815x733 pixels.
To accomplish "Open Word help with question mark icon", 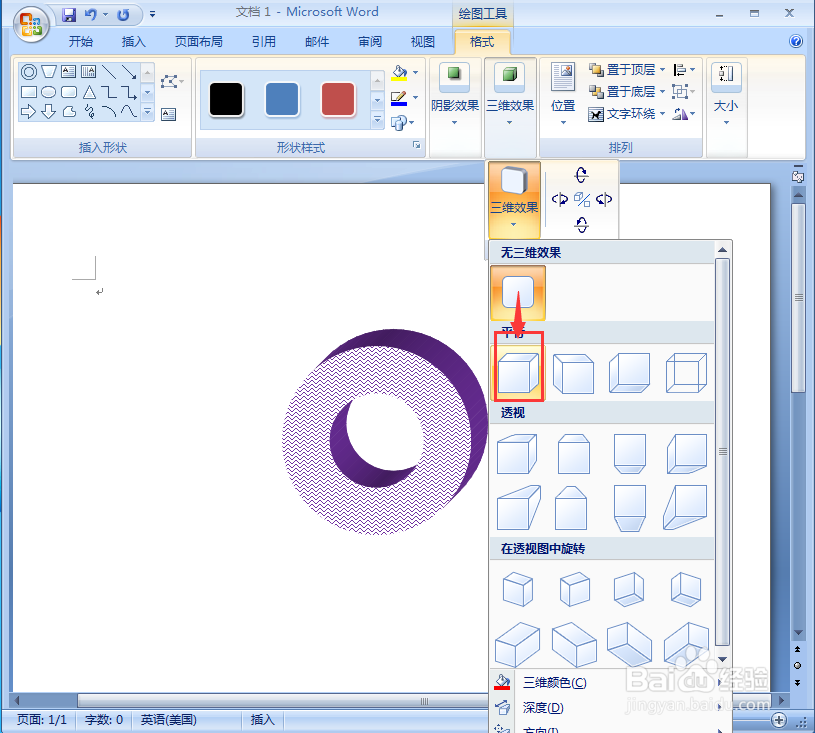I will tap(796, 41).
